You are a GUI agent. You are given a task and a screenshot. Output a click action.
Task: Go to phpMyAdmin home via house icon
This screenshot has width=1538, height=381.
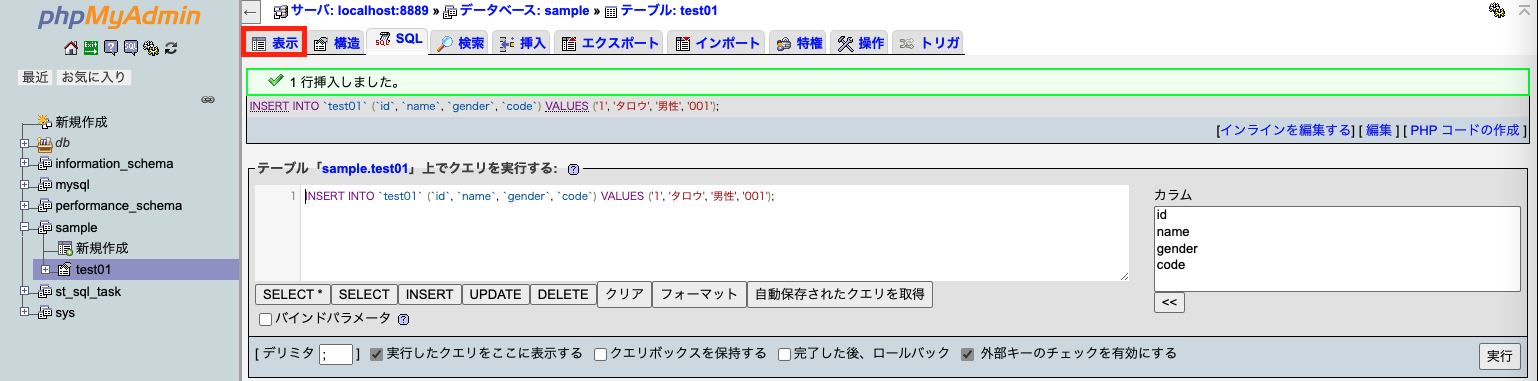[x=71, y=47]
